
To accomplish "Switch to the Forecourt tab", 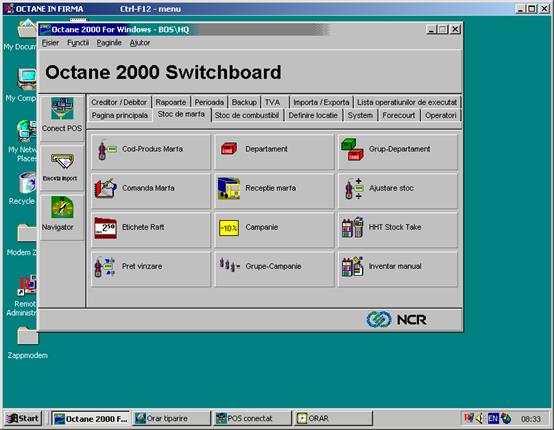I will tap(399, 115).
